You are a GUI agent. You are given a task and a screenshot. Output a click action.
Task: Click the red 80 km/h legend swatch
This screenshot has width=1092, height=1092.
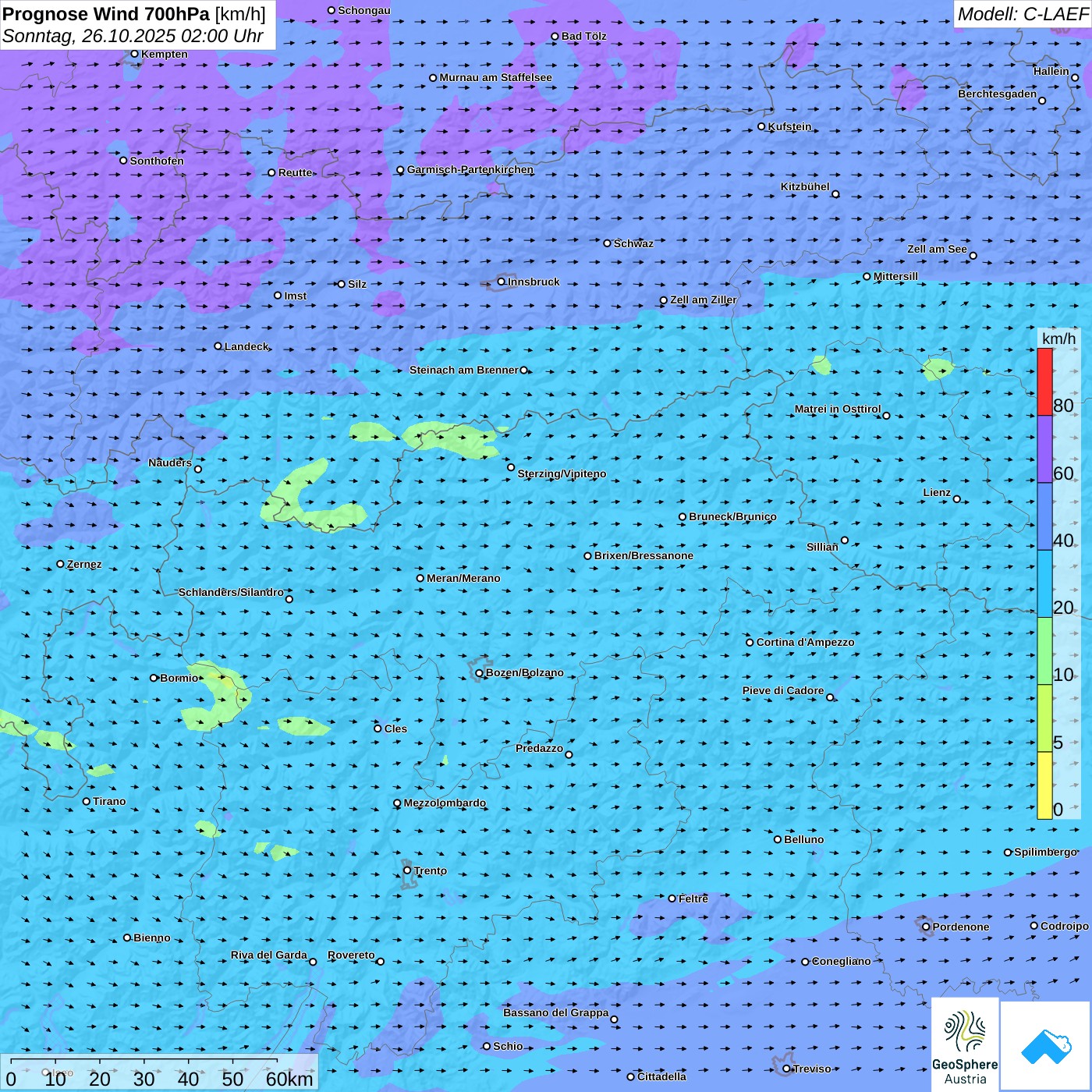tap(1044, 381)
